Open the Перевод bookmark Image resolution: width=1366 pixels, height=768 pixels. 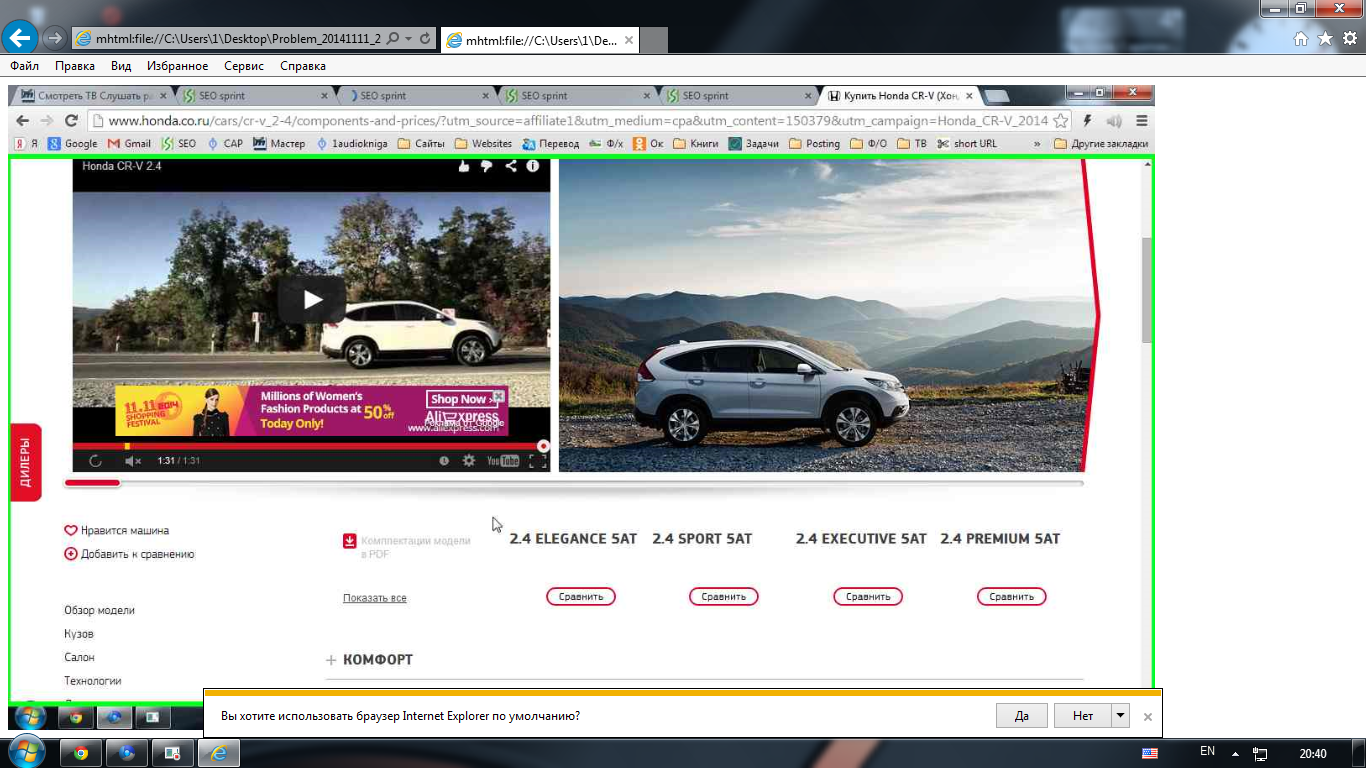point(550,143)
